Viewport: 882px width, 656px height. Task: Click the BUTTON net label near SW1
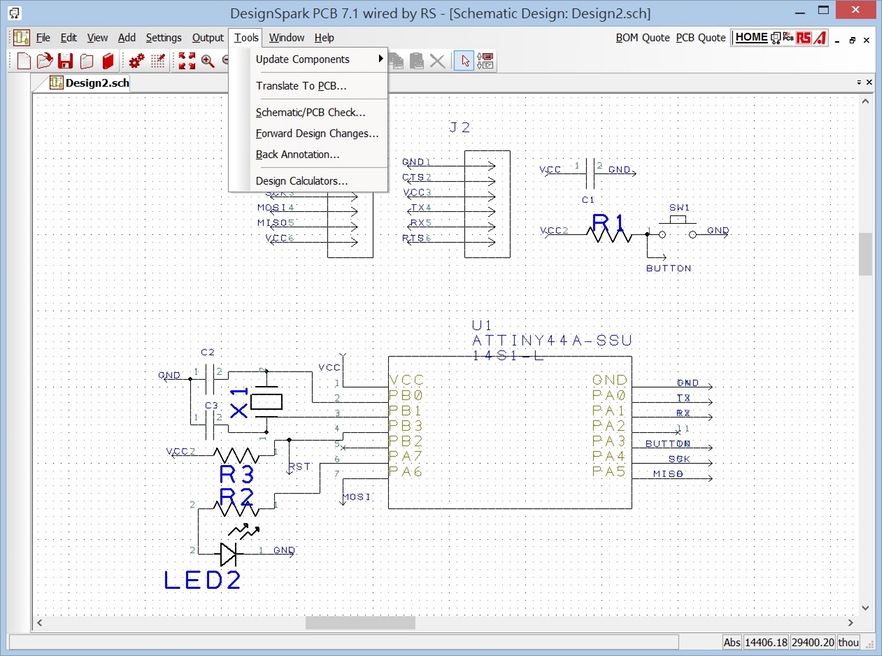click(669, 268)
